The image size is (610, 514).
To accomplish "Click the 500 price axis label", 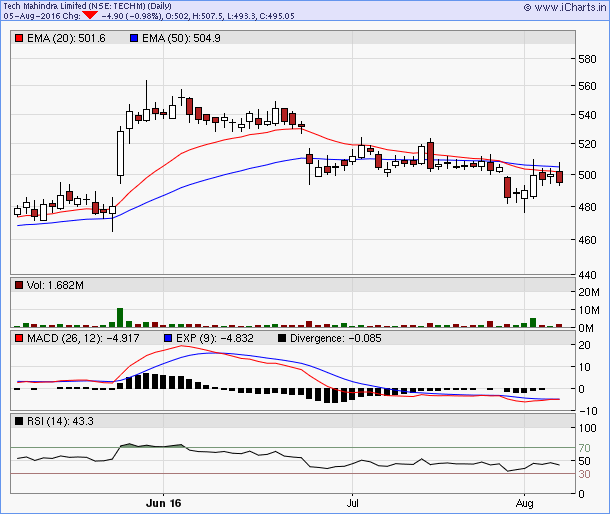I will point(587,175).
